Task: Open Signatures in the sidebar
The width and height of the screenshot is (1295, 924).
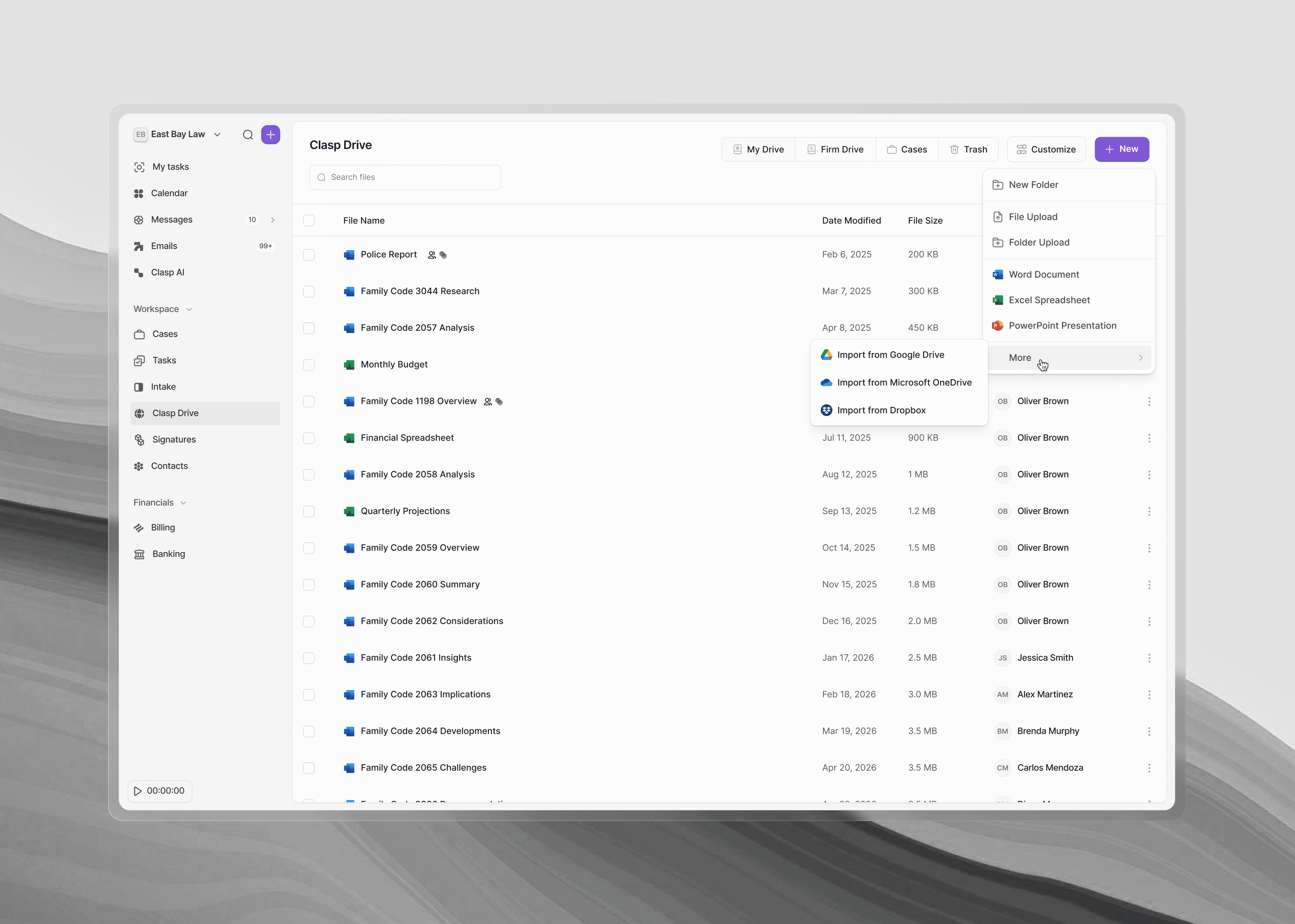Action: pos(174,439)
